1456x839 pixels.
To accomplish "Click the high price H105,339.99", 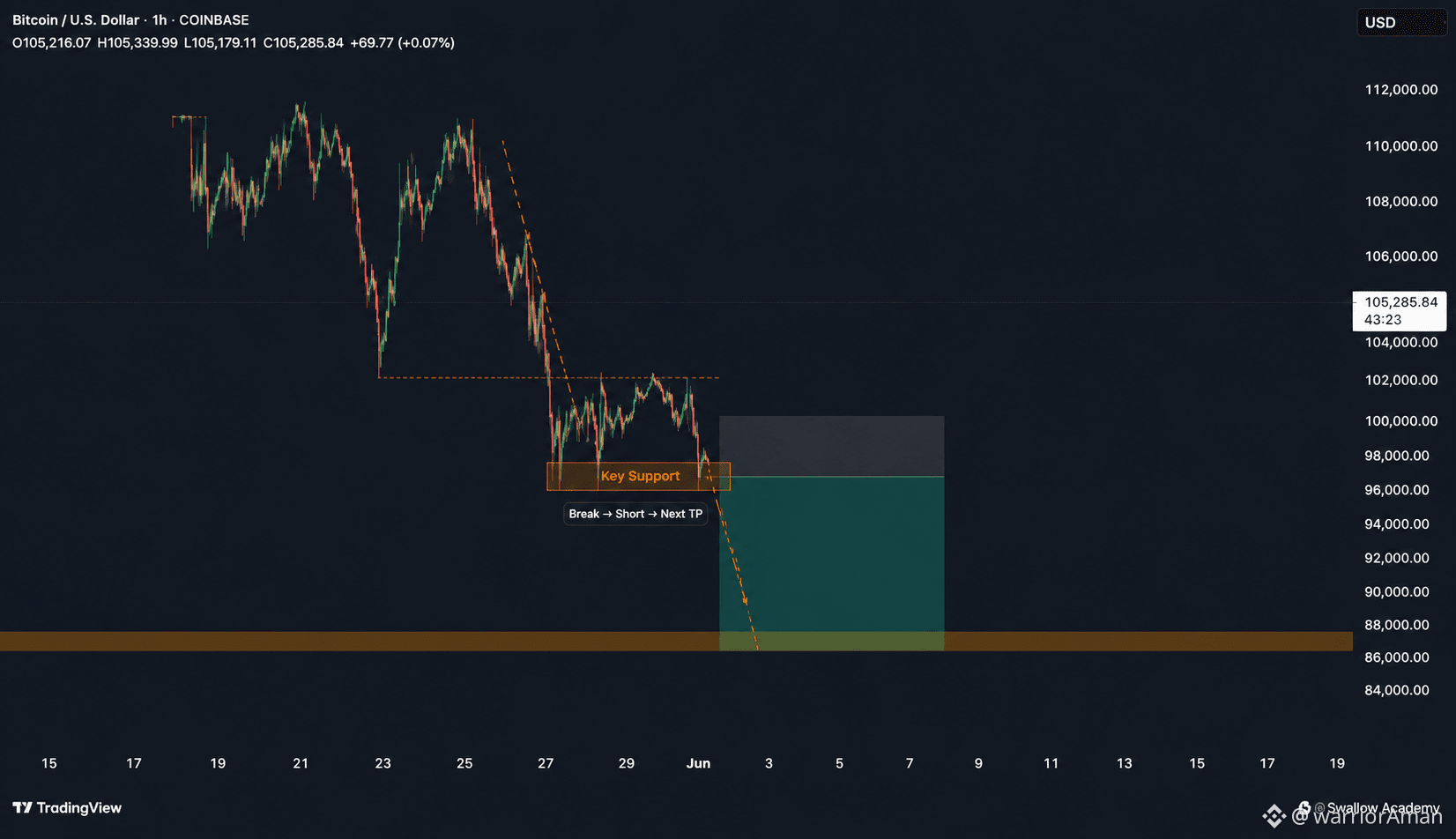I will (137, 42).
